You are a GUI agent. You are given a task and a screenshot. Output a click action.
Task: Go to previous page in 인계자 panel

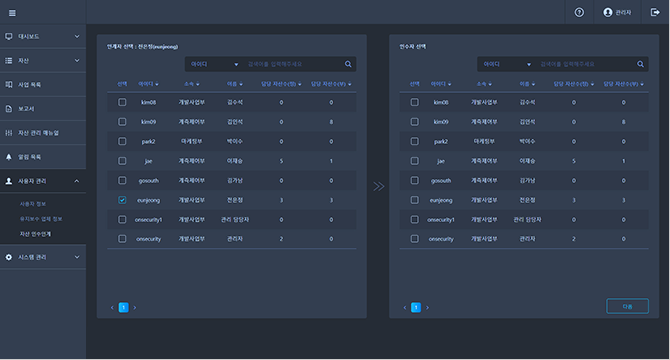[112, 307]
